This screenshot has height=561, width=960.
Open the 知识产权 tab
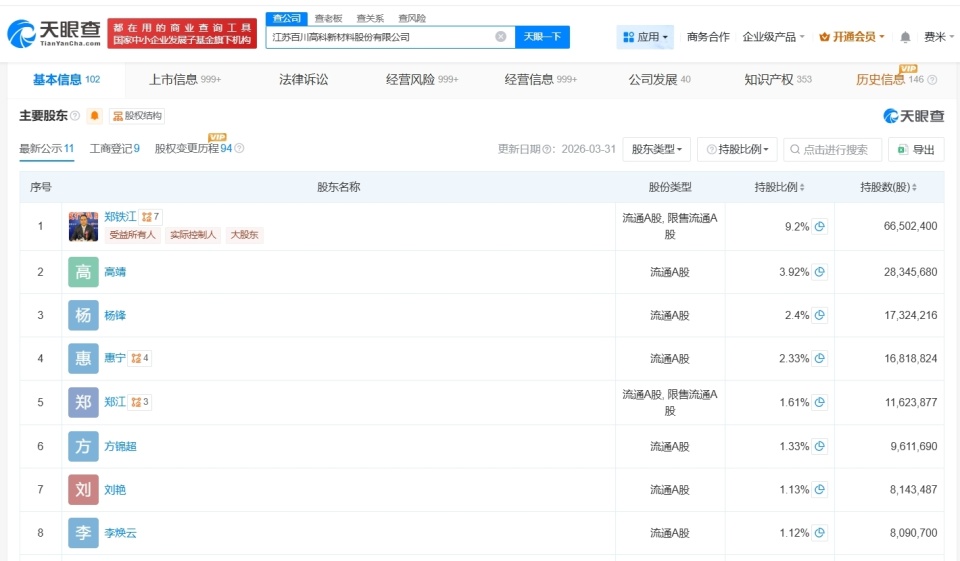778,80
